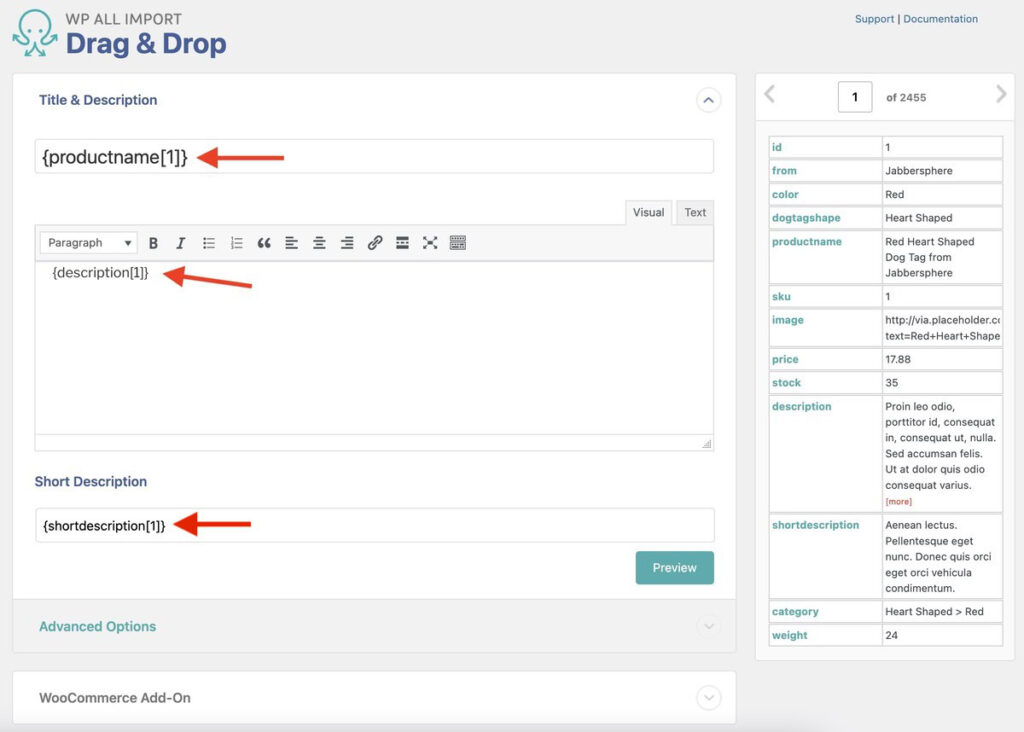
Task: Open the Documentation link
Action: [x=940, y=19]
